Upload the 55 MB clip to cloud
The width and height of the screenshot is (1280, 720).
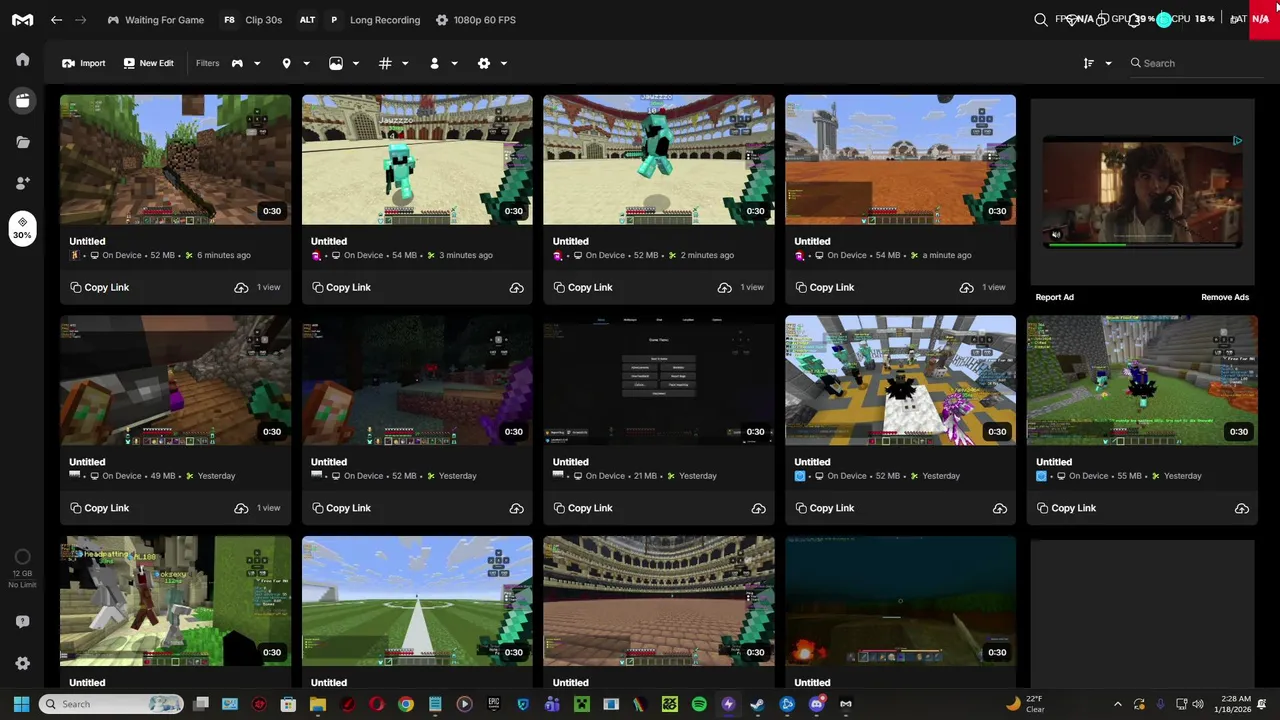click(1241, 509)
